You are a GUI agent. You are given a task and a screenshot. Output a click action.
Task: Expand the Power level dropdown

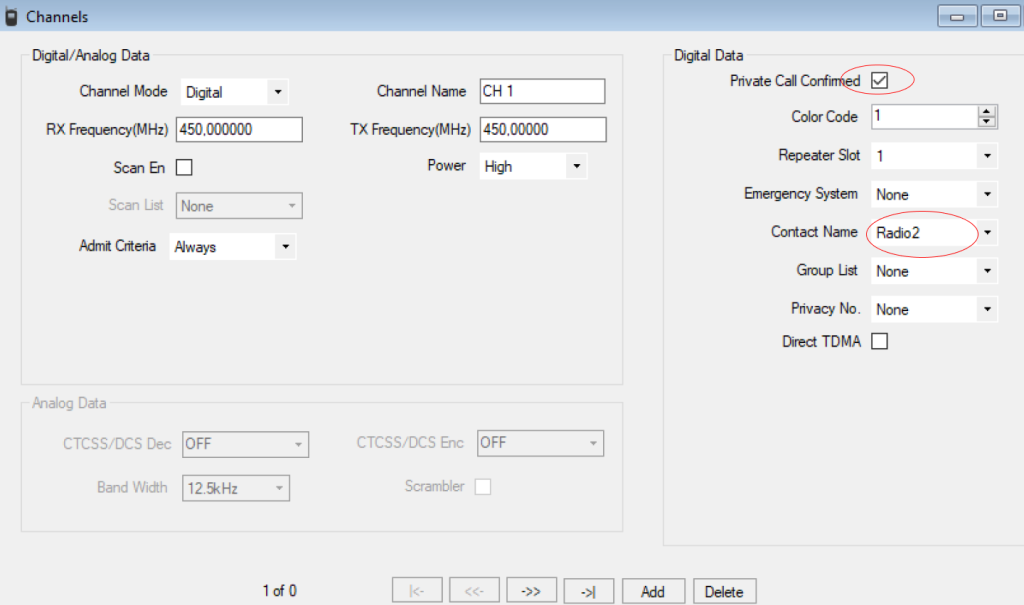point(575,166)
